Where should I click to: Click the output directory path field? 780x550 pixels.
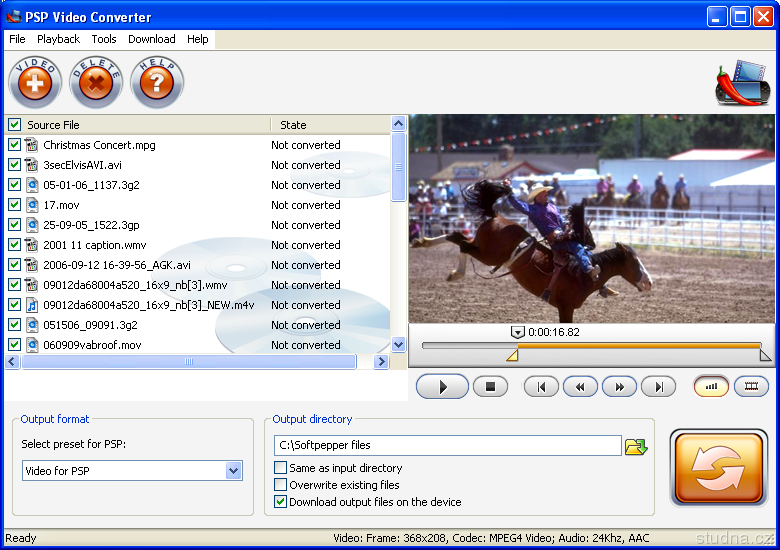point(447,445)
